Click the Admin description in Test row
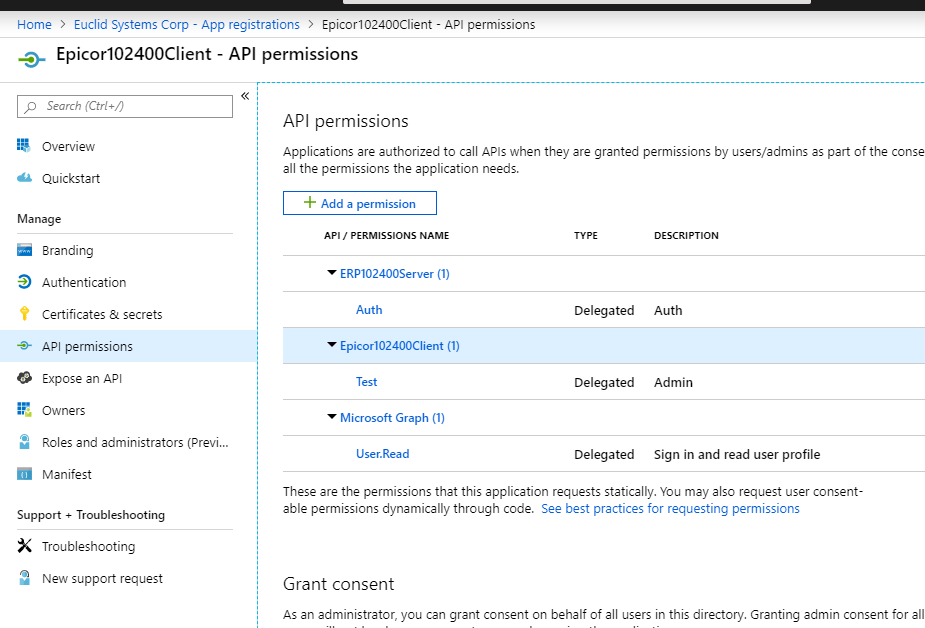 point(673,382)
